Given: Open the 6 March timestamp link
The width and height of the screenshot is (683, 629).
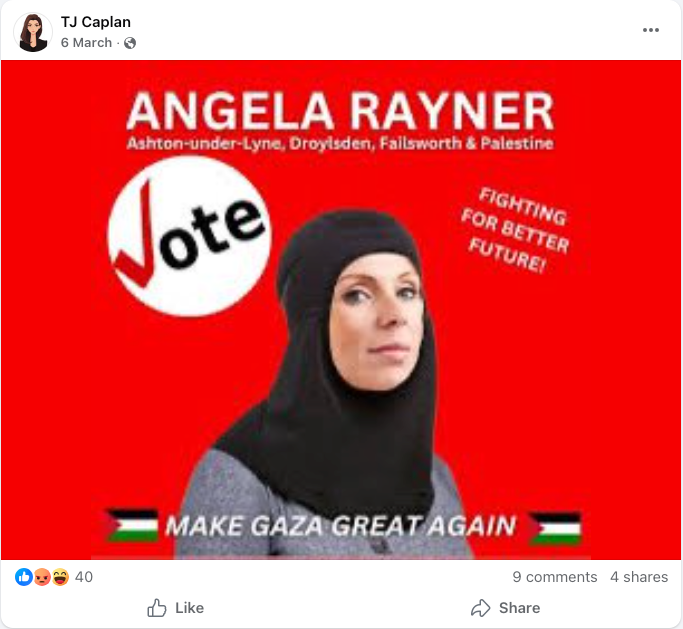Looking at the screenshot, I should (86, 43).
